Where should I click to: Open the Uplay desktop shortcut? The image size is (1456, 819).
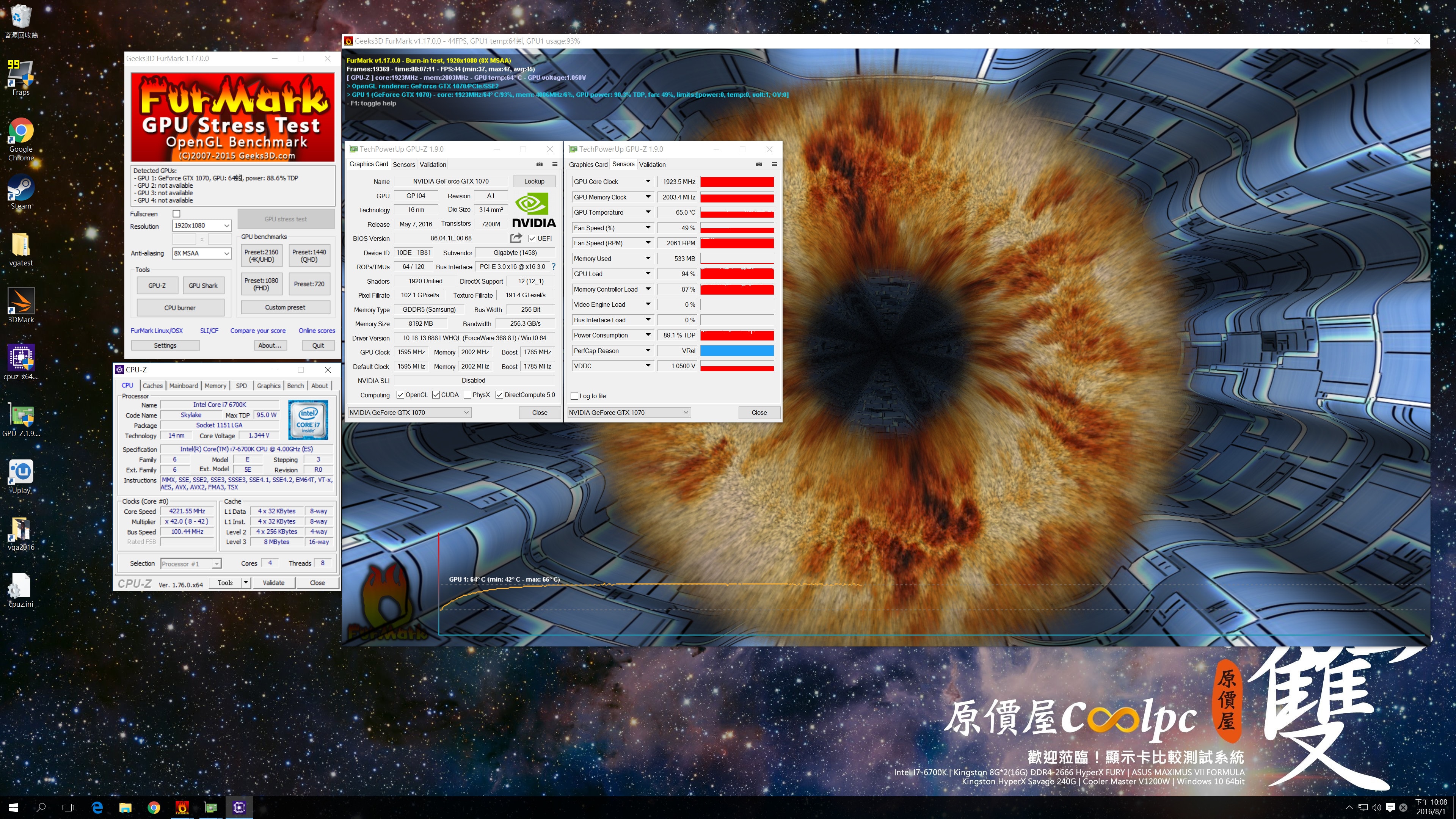[21, 477]
